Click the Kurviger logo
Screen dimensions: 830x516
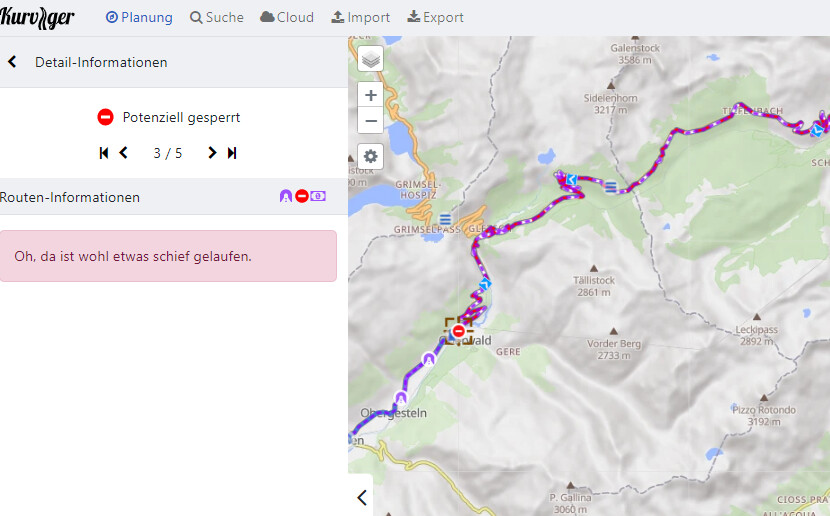click(x=38, y=17)
